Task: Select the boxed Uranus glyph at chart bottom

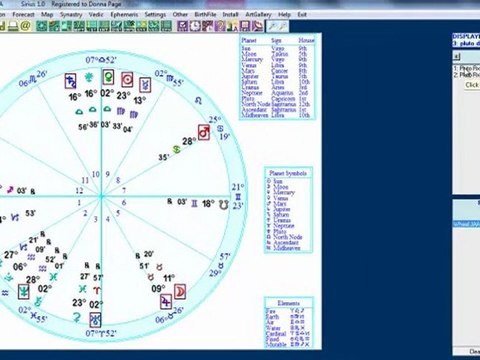Action: click(x=95, y=320)
